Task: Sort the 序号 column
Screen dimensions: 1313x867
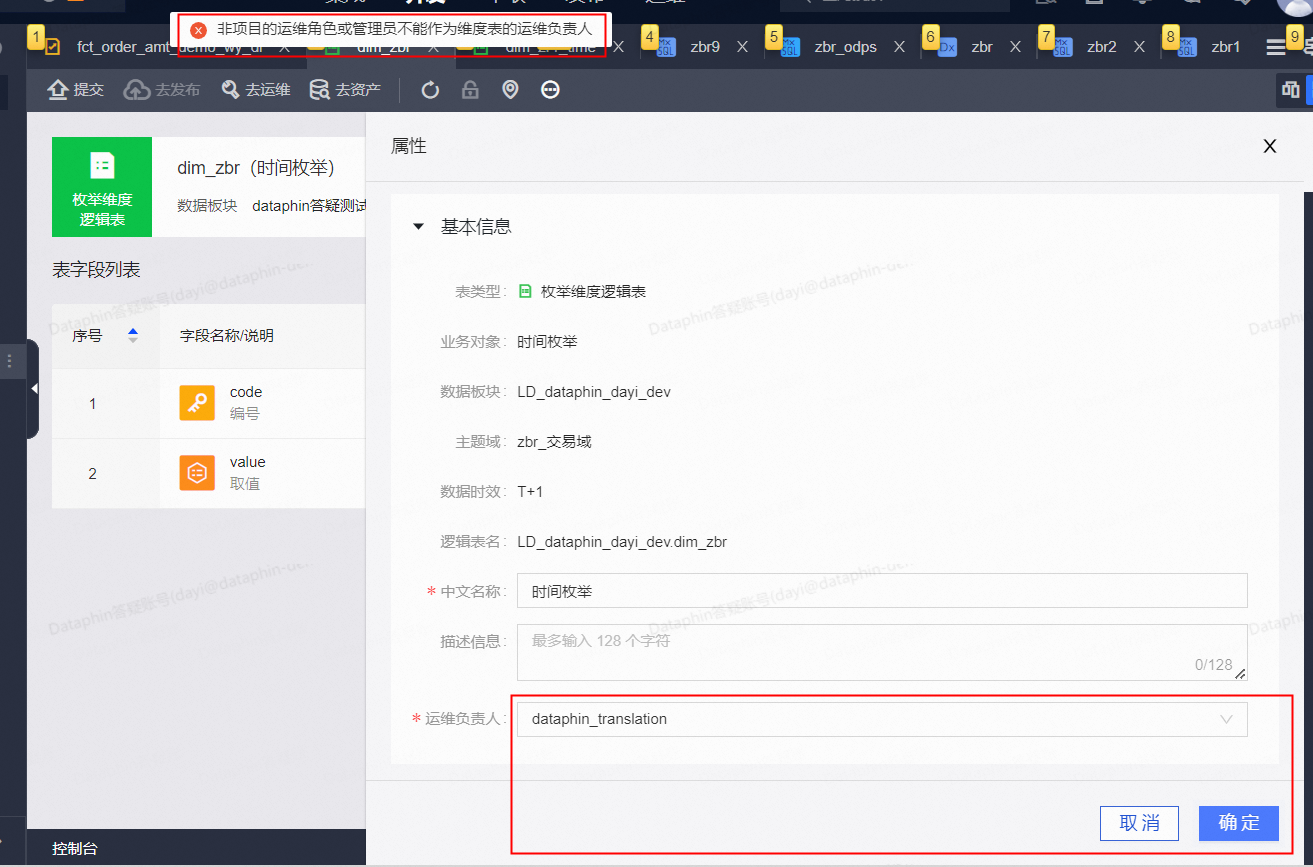Action: (133, 336)
